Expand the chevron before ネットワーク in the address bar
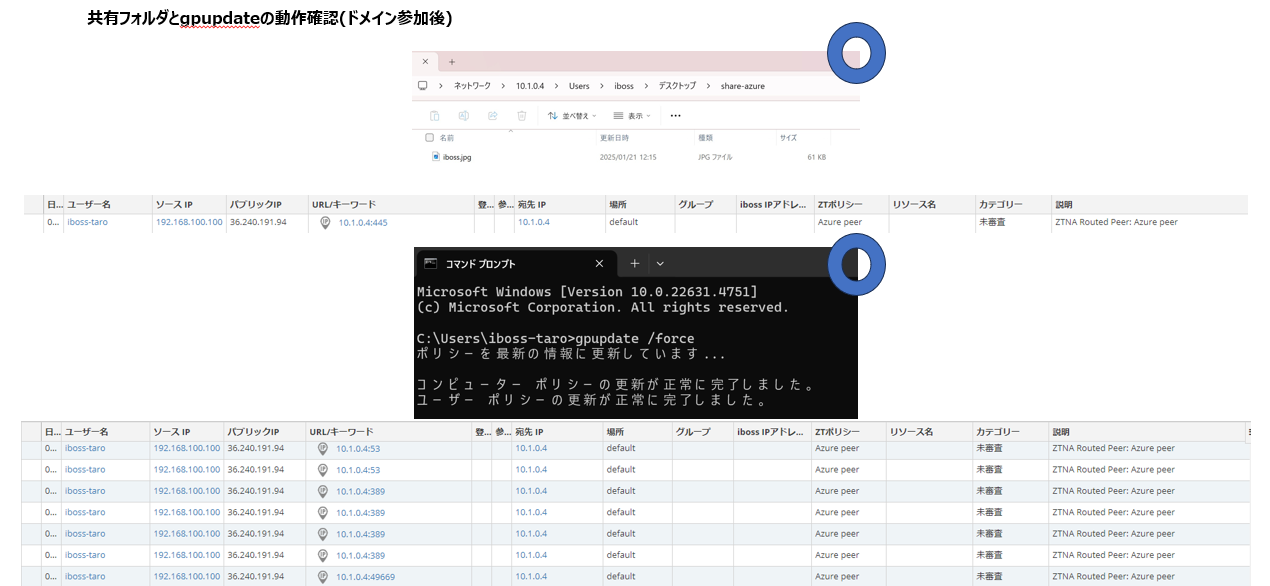Image resolution: width=1270 pixels, height=586 pixels. pyautogui.click(x=441, y=86)
